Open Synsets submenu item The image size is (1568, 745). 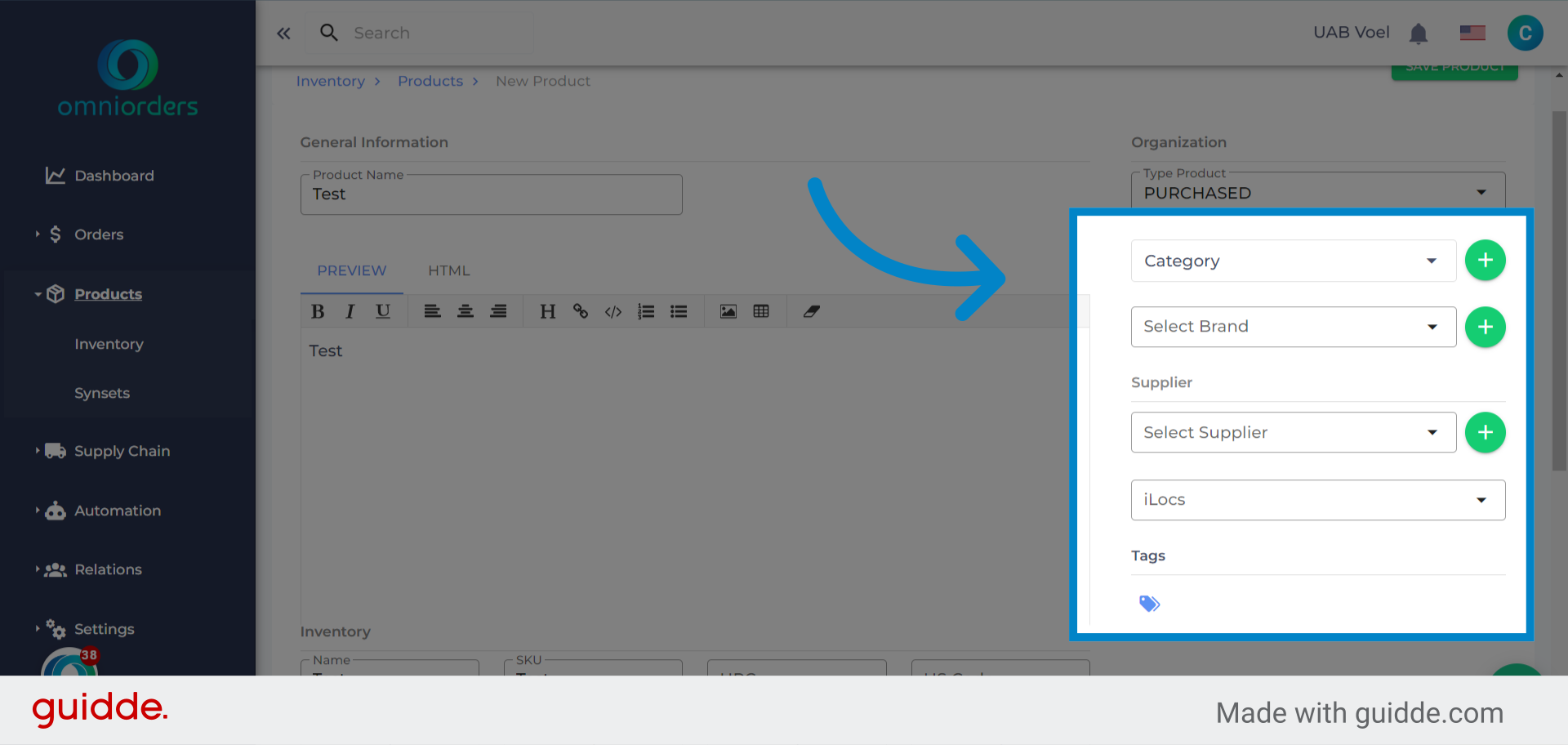102,393
